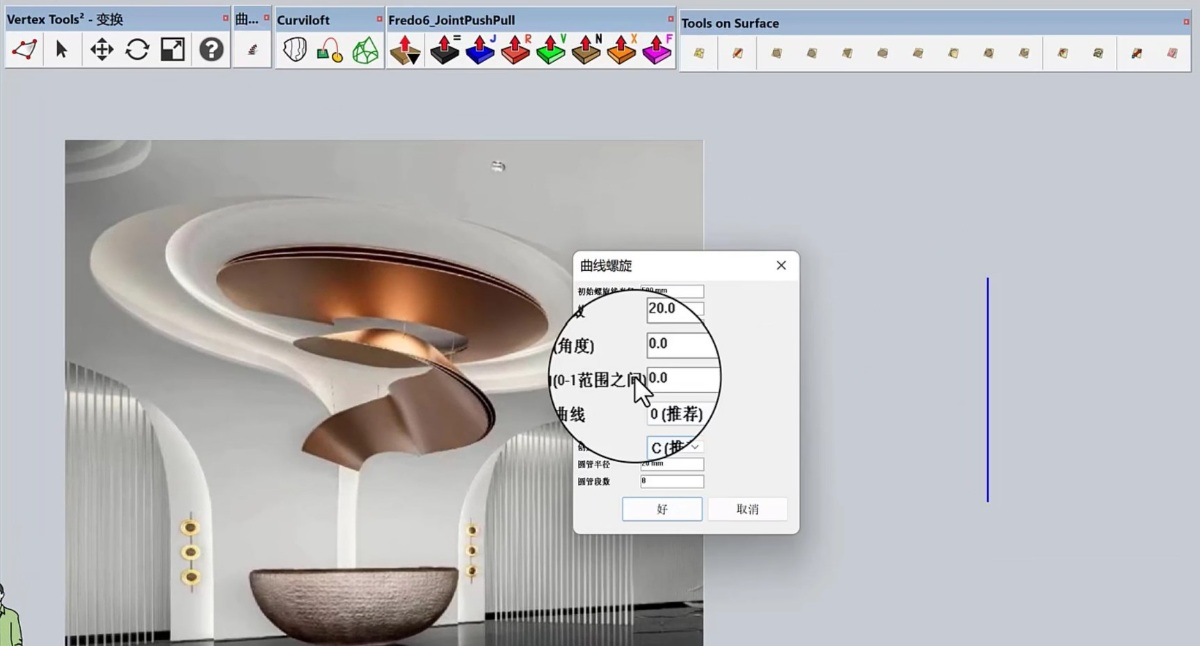Select the blue vertical line in viewport

pyautogui.click(x=987, y=390)
